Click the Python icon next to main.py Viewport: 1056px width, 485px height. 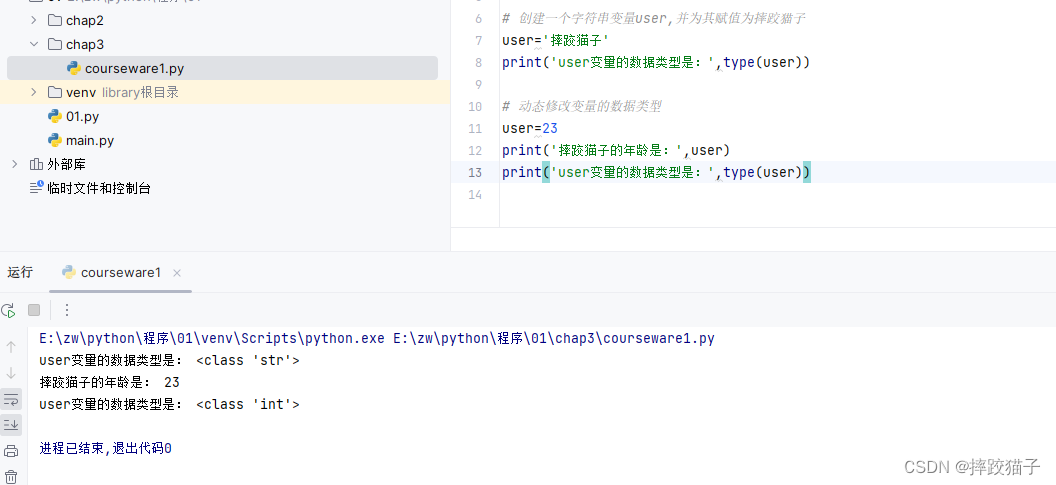55,141
